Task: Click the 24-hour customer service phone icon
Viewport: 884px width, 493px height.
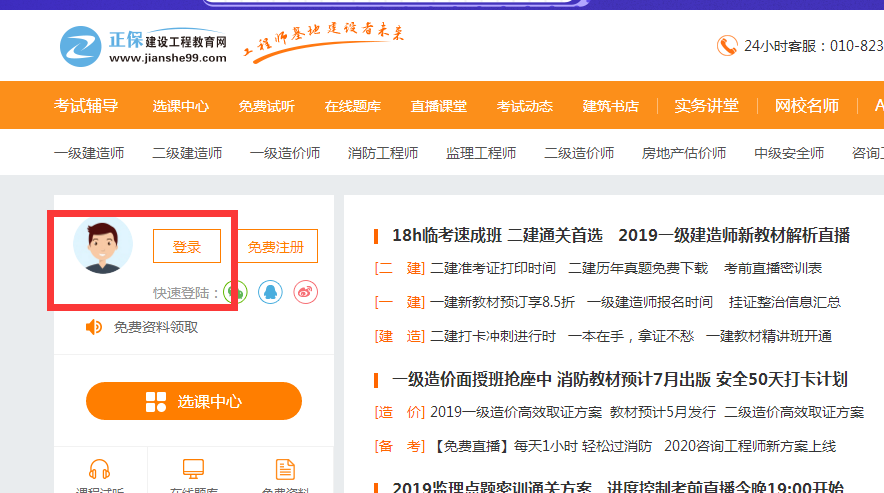Action: tap(727, 46)
